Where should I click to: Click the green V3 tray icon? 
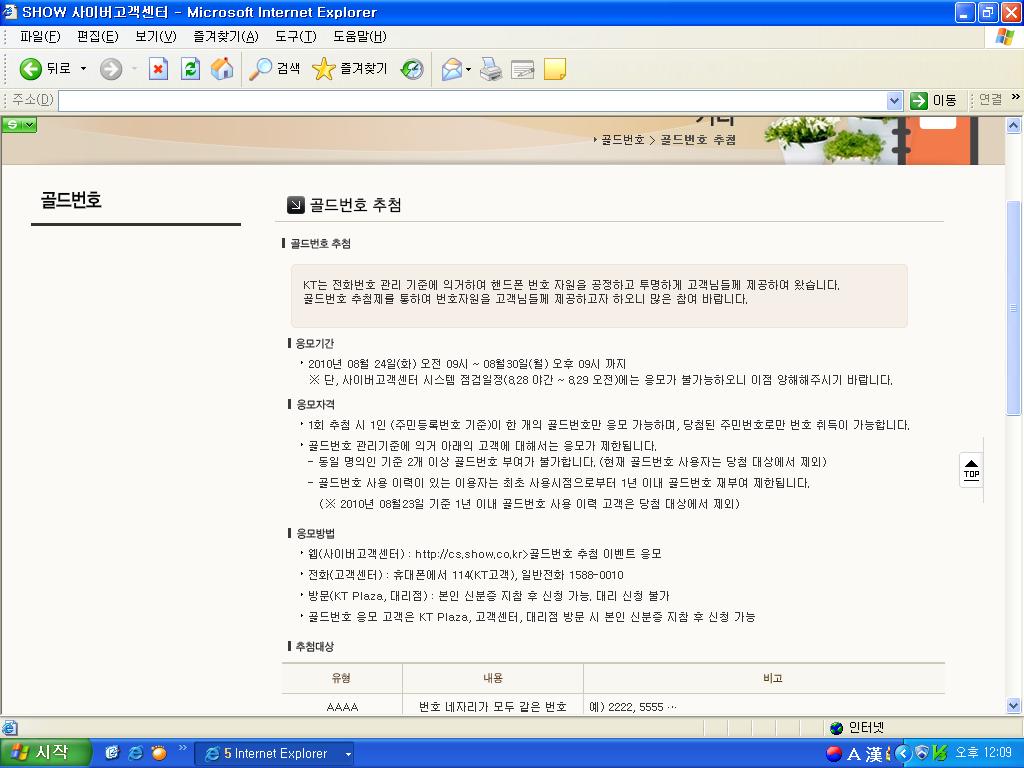(x=940, y=754)
